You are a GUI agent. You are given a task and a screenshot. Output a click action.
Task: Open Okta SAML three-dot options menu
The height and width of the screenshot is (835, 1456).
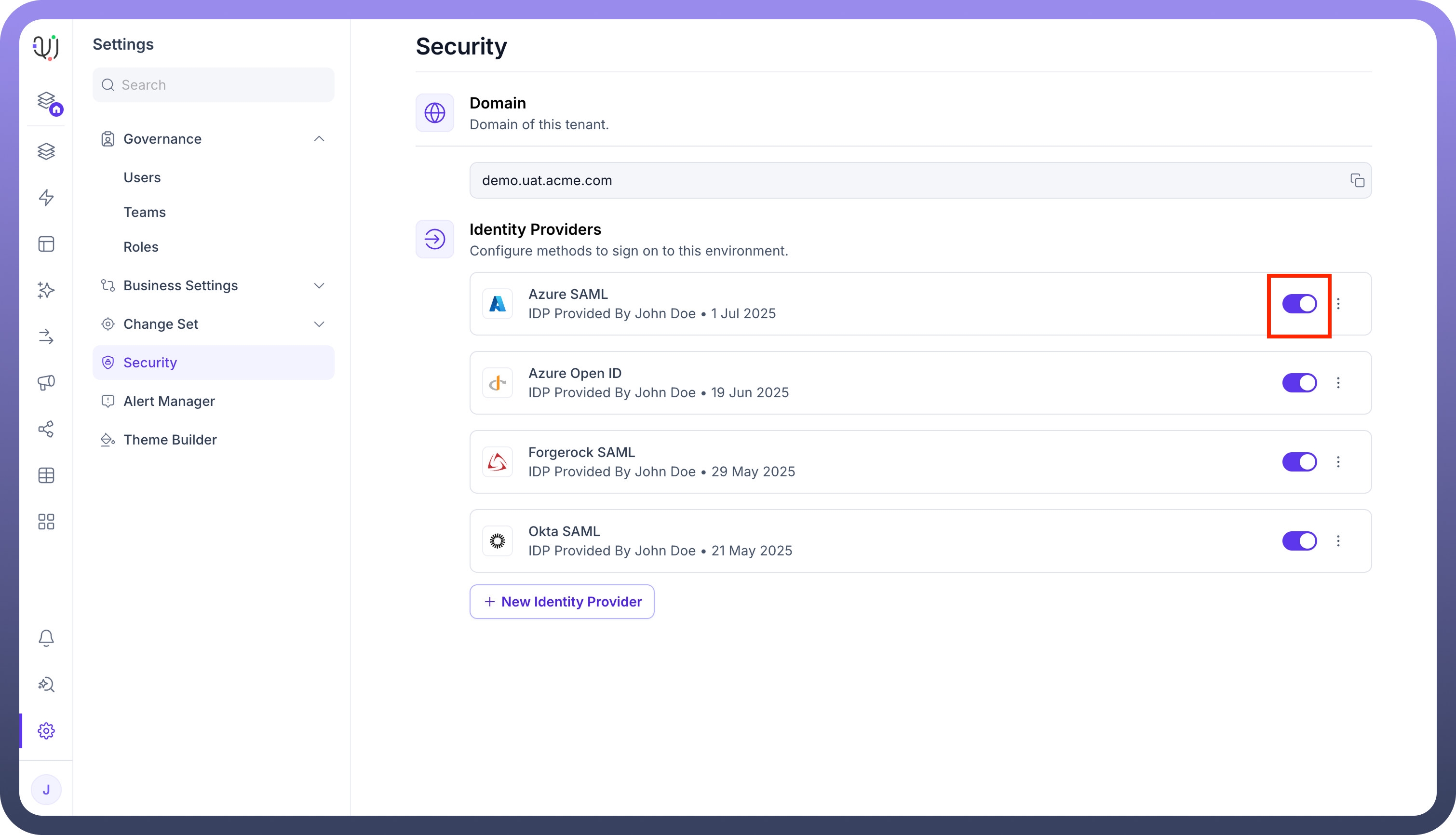[1338, 541]
